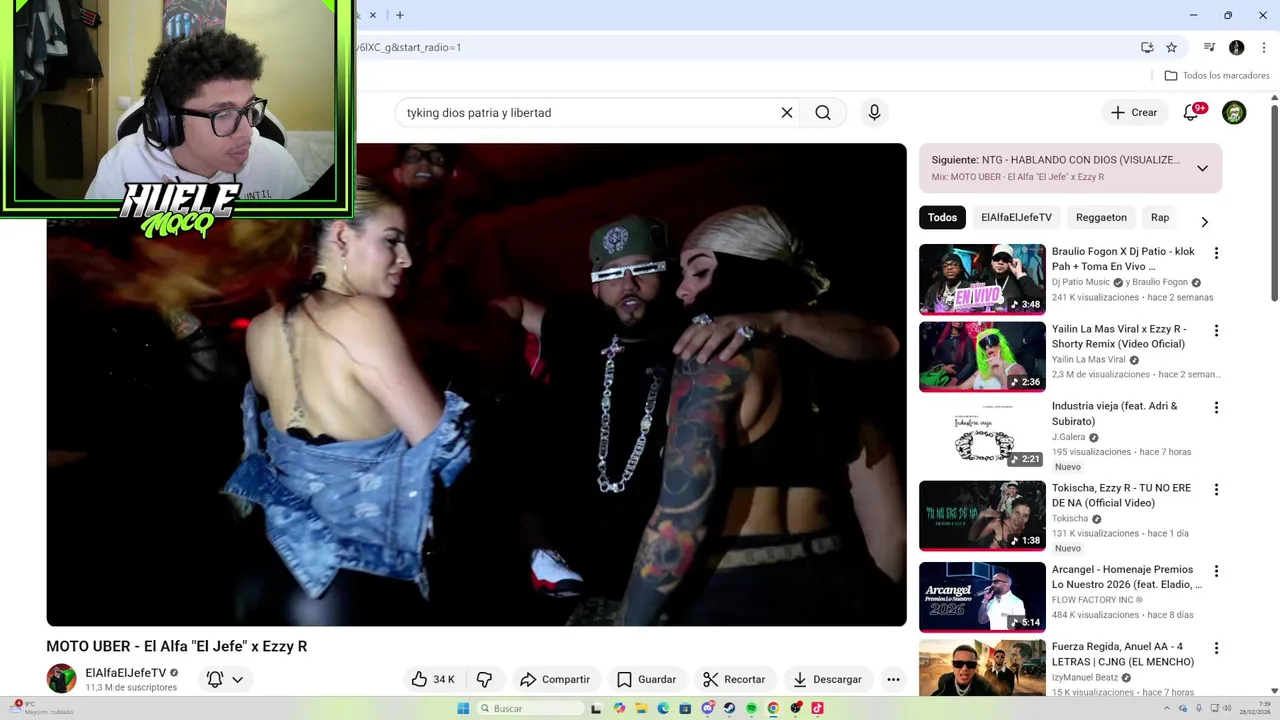Open options for Braulio Fogon video
This screenshot has height=720, width=1280.
pos(1216,253)
